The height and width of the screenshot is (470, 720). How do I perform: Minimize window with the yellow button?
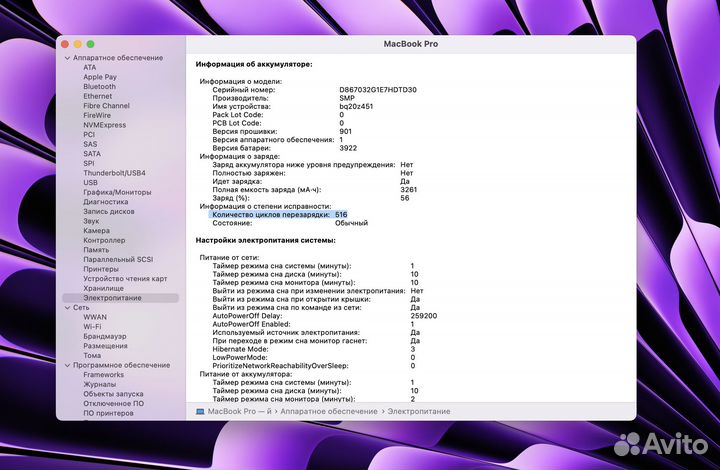pyautogui.click(x=77, y=44)
